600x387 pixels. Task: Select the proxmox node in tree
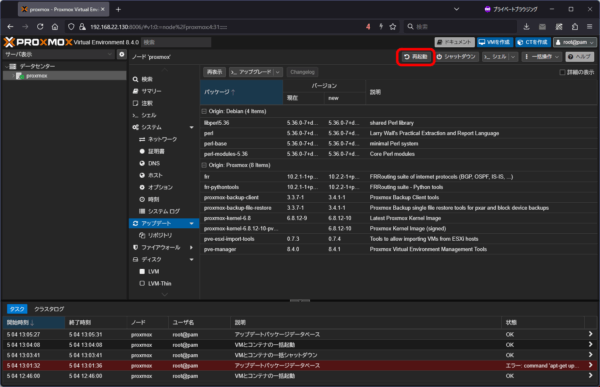click(37, 76)
